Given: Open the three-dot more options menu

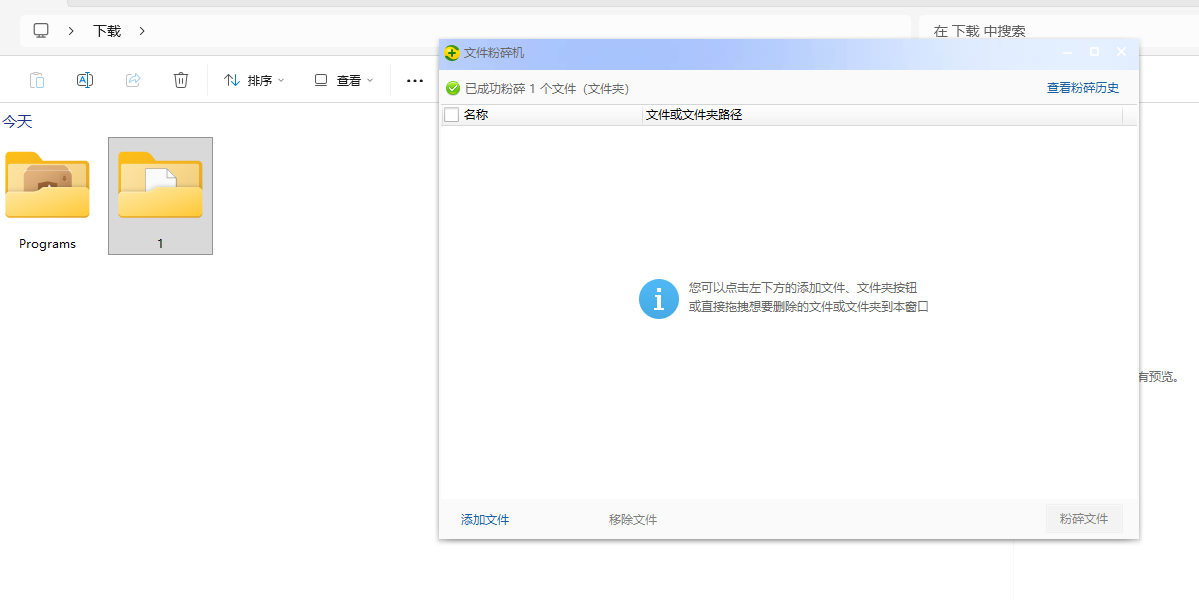Looking at the screenshot, I should pyautogui.click(x=414, y=80).
